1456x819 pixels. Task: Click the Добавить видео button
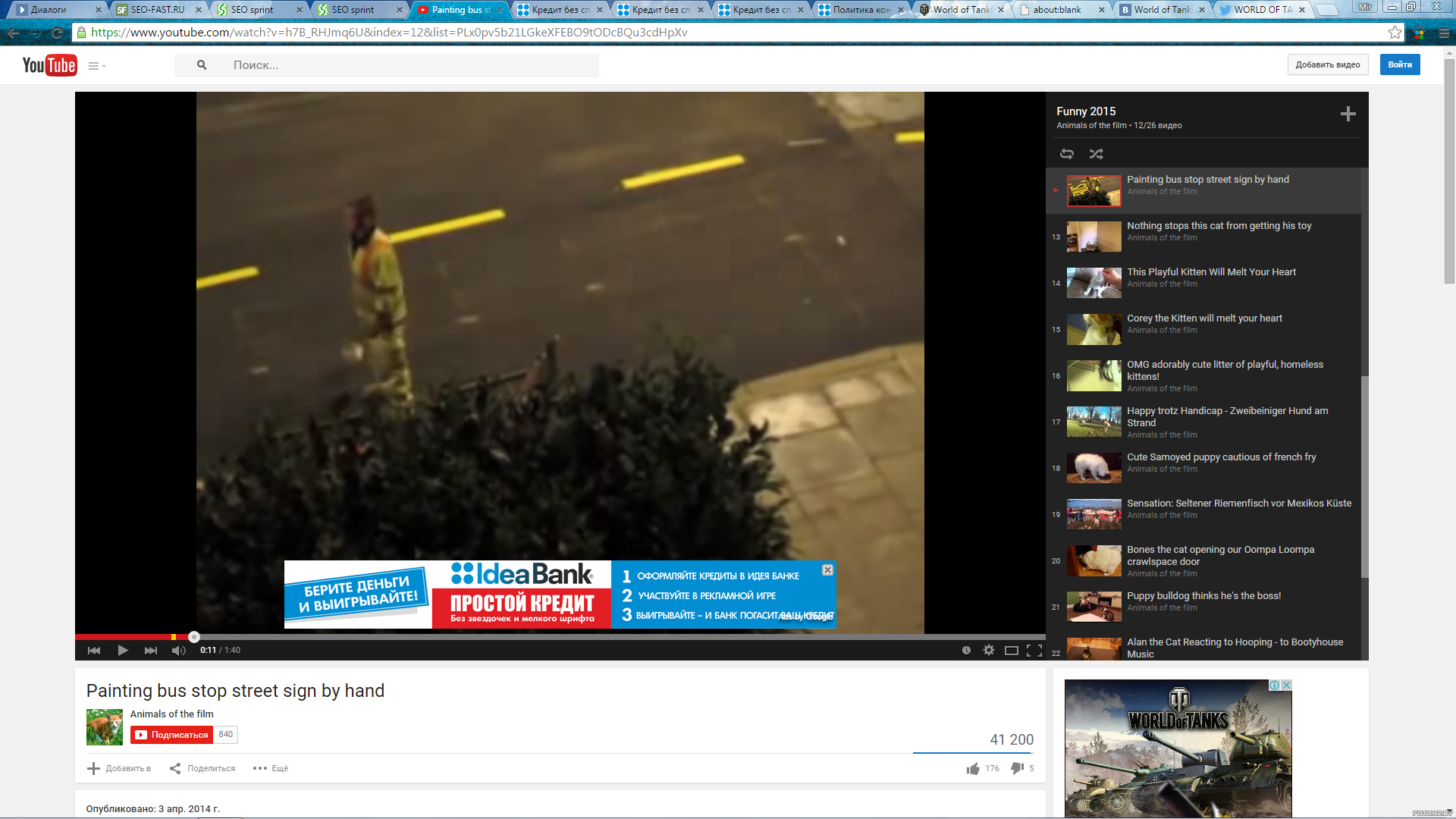(x=1327, y=64)
